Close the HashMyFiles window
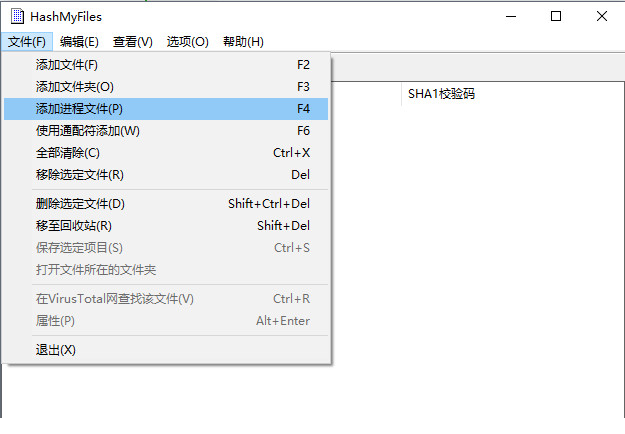 tap(602, 16)
